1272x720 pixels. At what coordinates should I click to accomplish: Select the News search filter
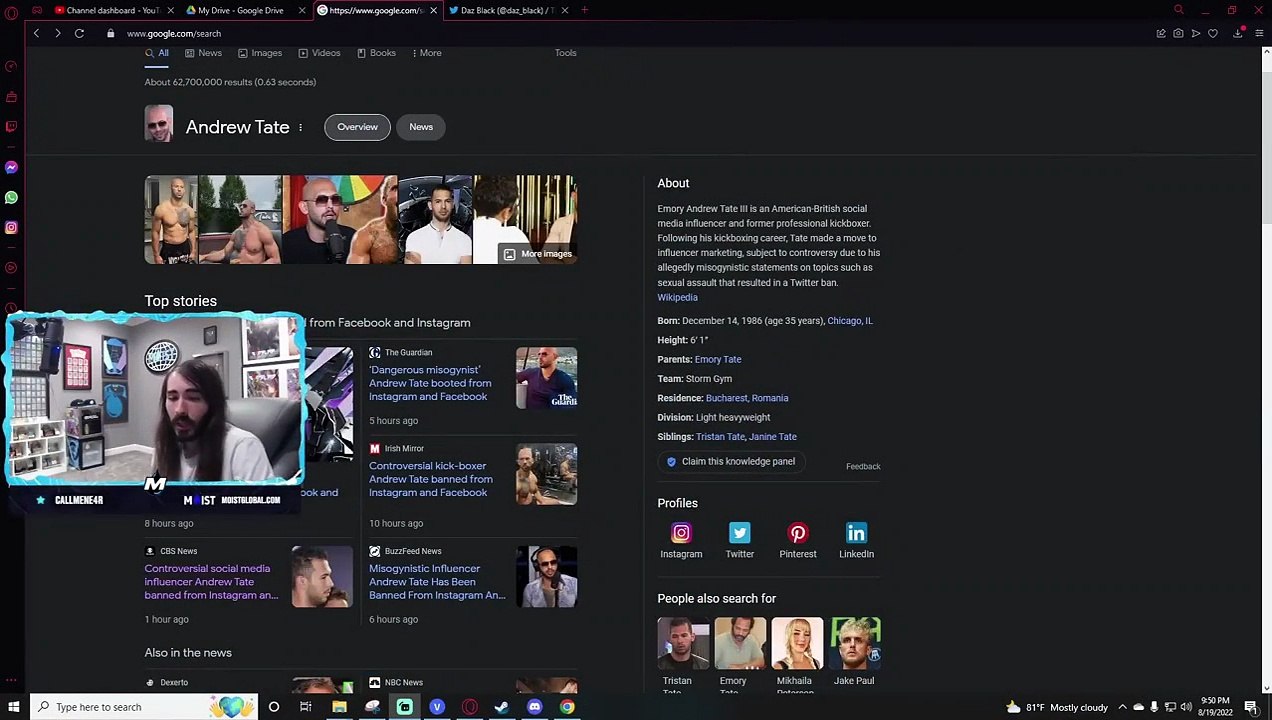tap(204, 53)
